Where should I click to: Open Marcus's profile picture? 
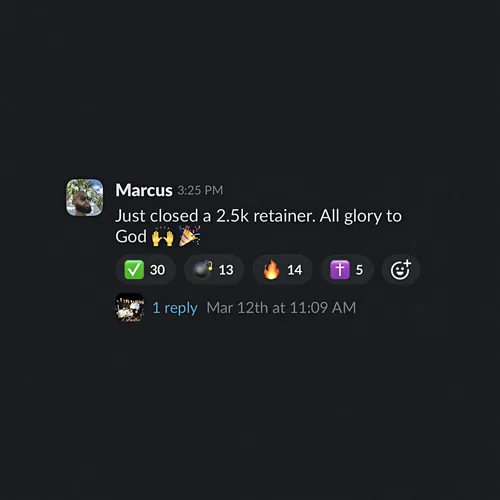[x=85, y=197]
